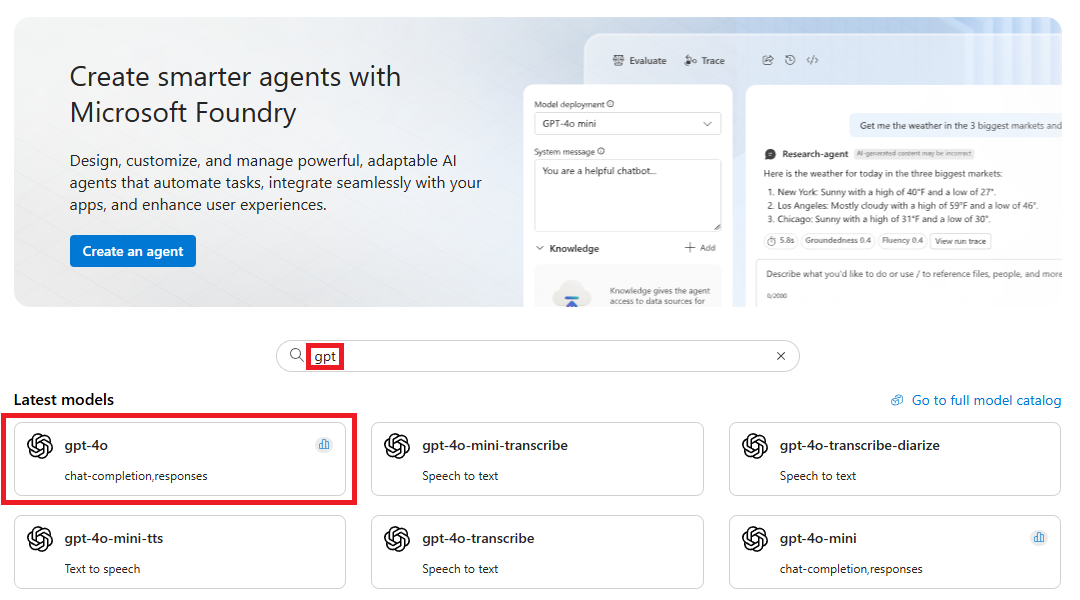Click the Create an agent button
This screenshot has width=1080, height=600.
(133, 251)
